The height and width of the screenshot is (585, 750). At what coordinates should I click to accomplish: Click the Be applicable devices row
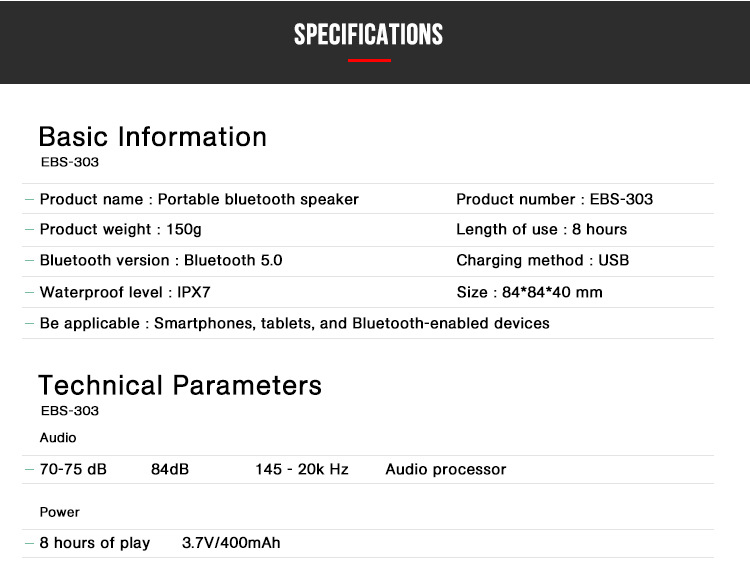click(x=294, y=323)
